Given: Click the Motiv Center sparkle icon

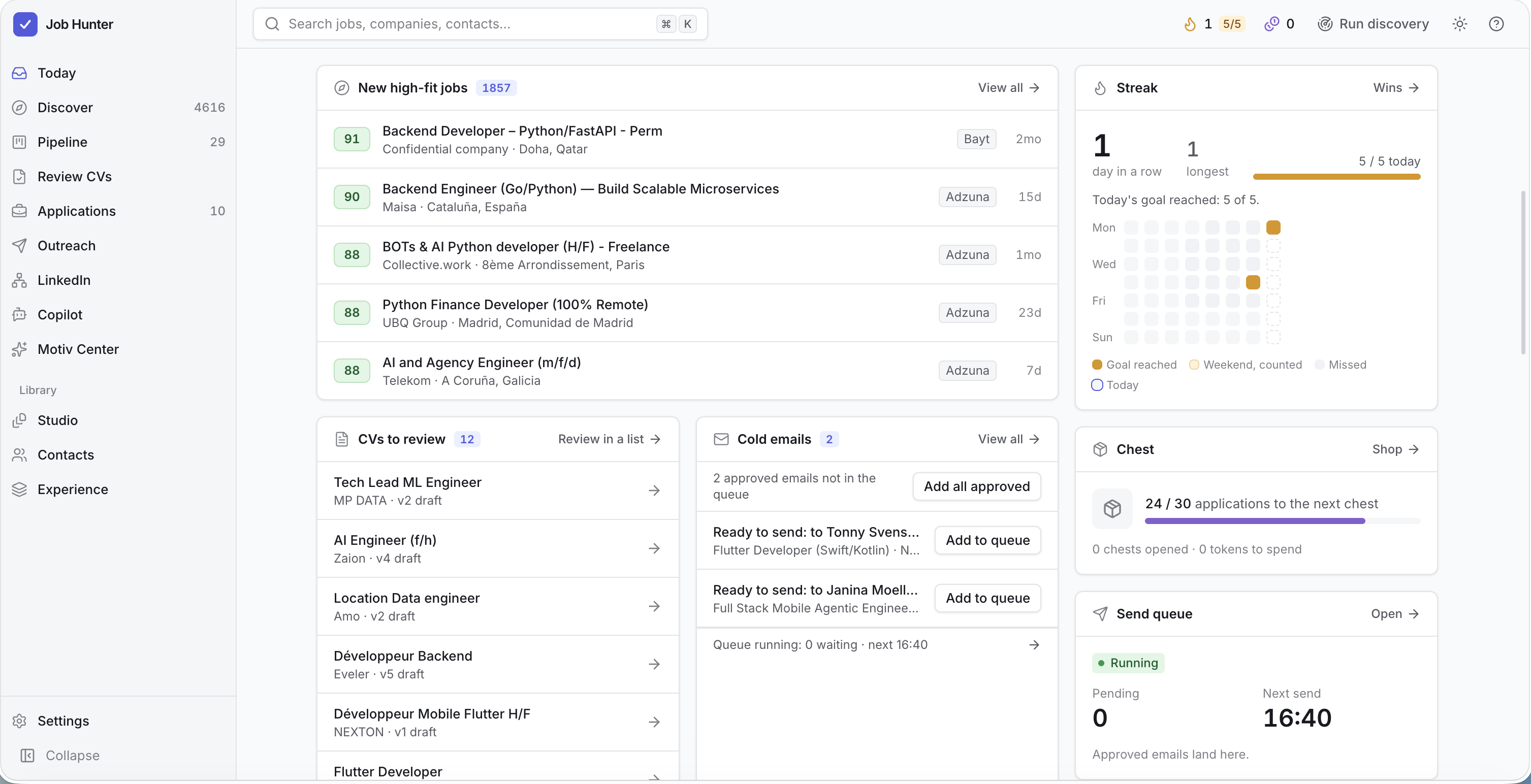Looking at the screenshot, I should (x=20, y=349).
